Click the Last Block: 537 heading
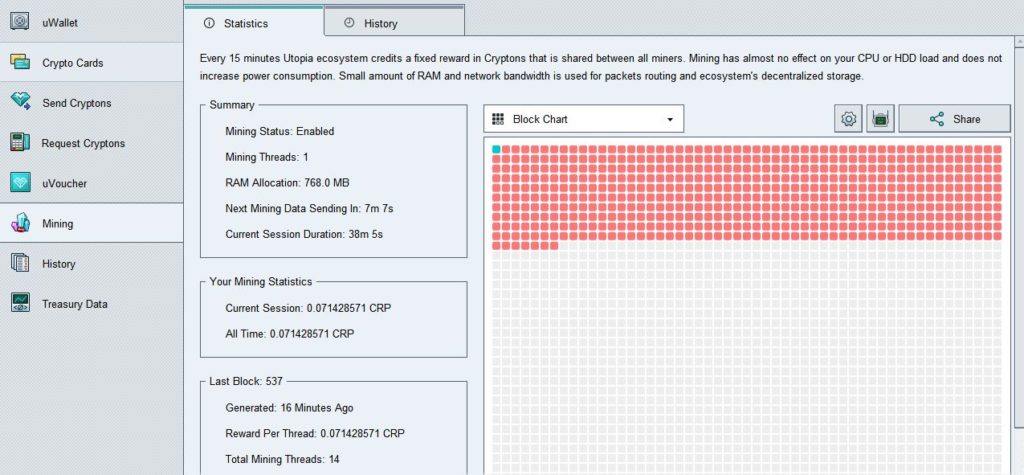 pyautogui.click(x=246, y=382)
